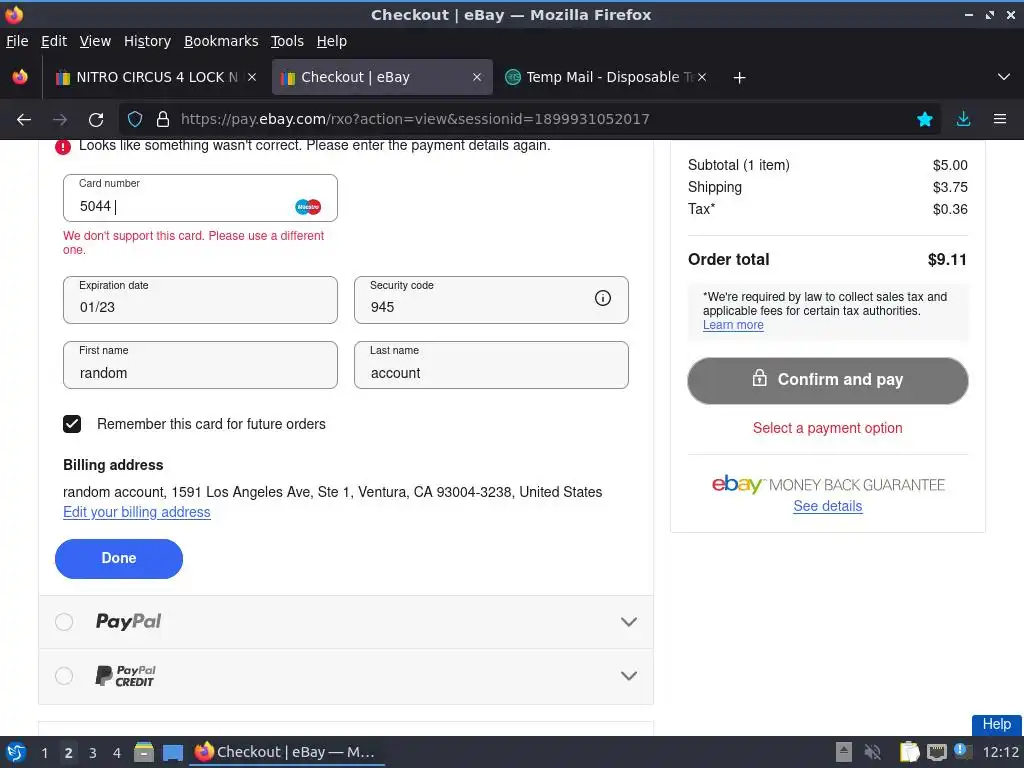1024x768 pixels.
Task: Click the Checkout eBay taskbar window button
Action: 286,752
